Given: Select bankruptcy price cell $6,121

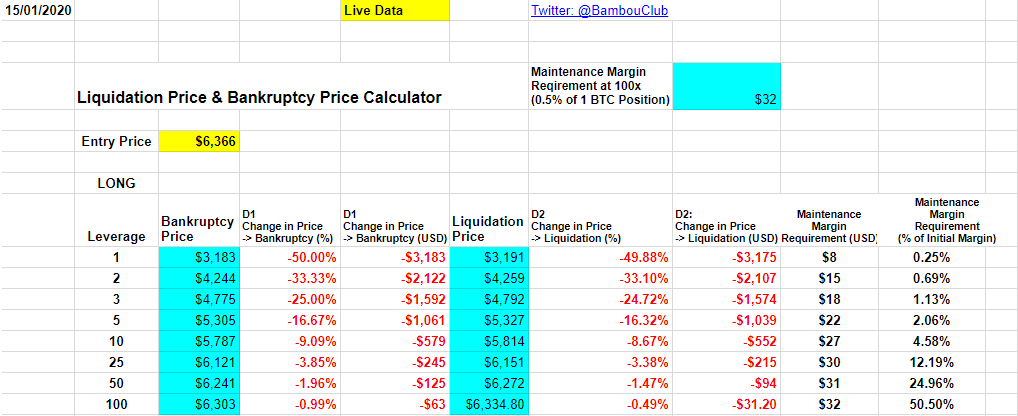Looking at the screenshot, I should [x=199, y=362].
